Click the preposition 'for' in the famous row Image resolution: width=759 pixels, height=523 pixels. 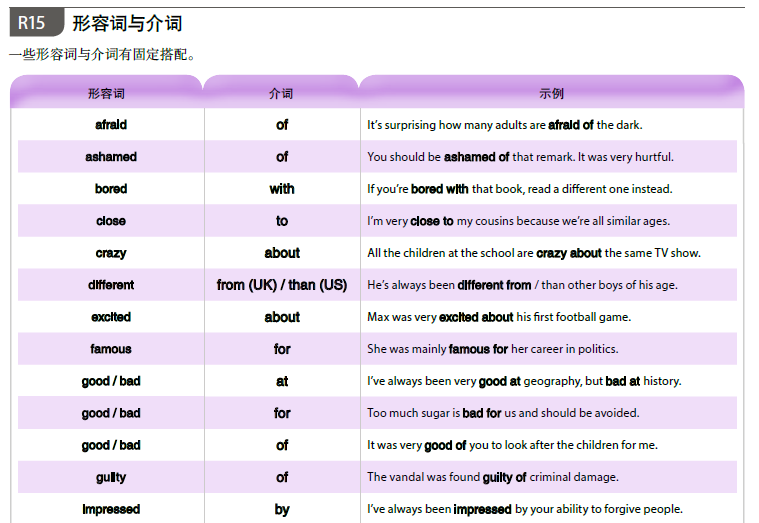pos(282,349)
